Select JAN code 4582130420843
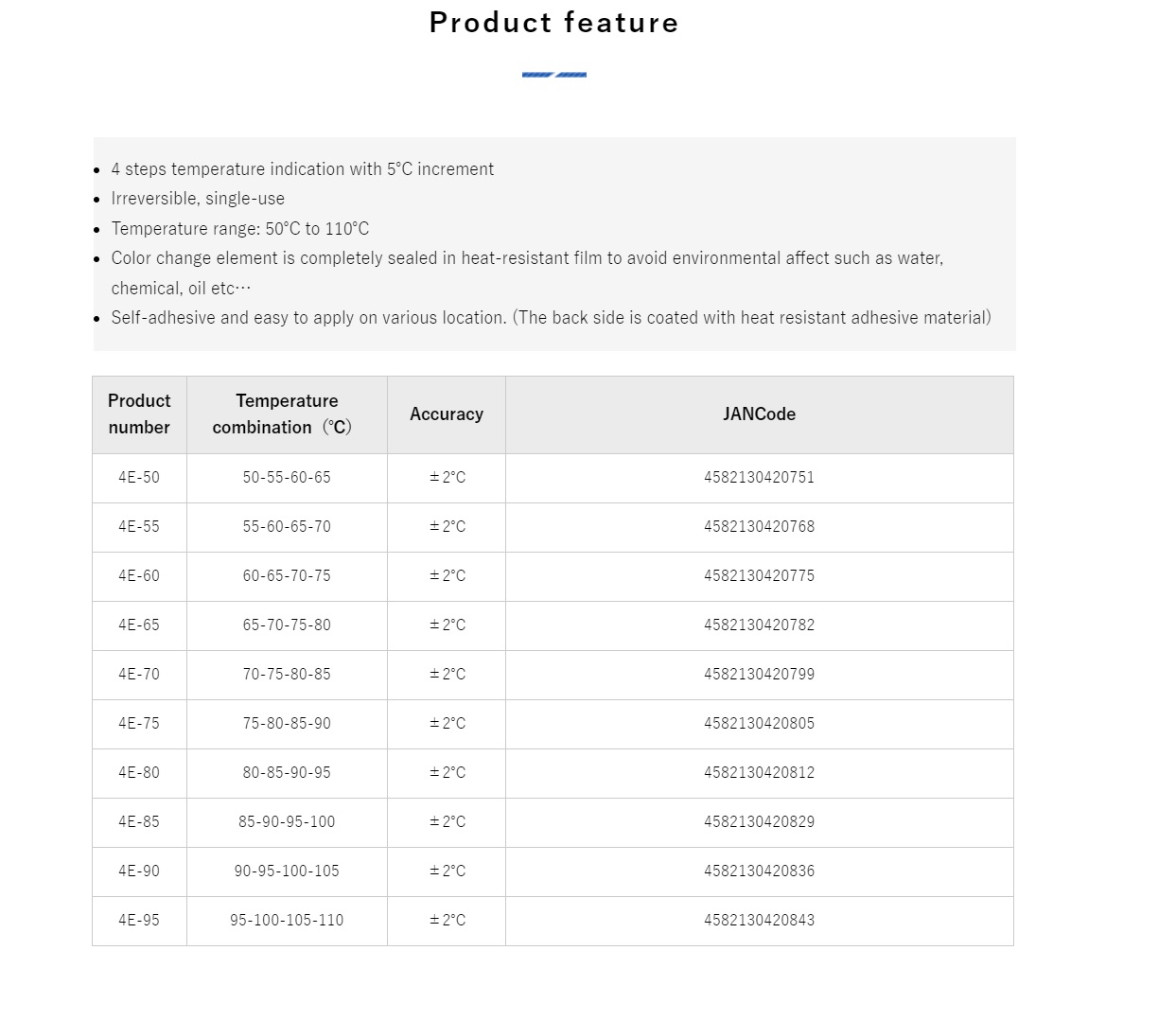This screenshot has height=1021, width=1176. point(759,921)
